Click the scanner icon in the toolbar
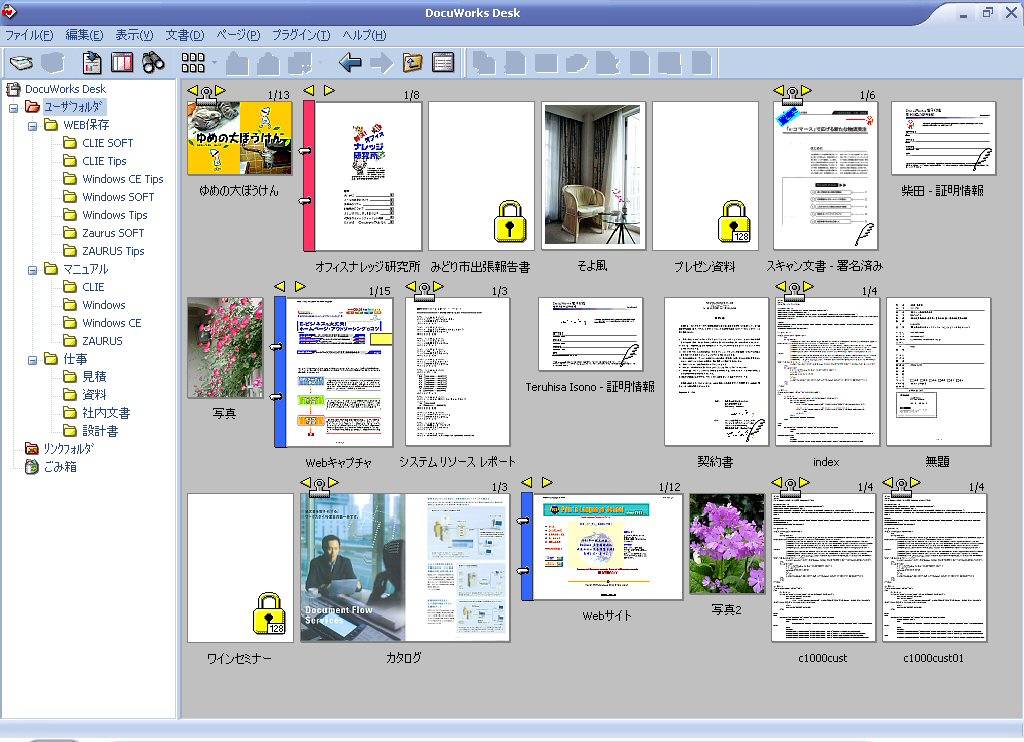 tap(22, 63)
